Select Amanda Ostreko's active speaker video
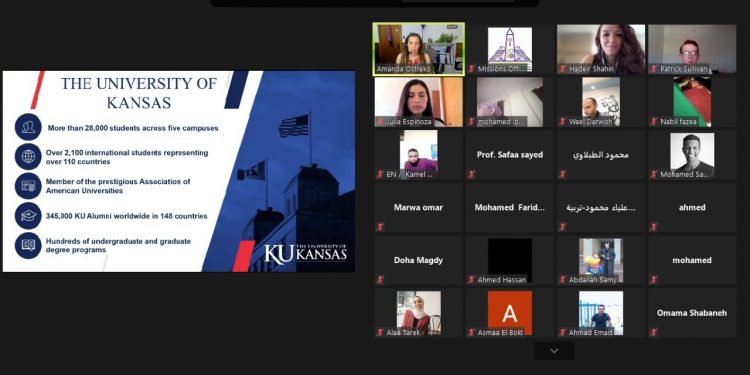 tap(419, 49)
